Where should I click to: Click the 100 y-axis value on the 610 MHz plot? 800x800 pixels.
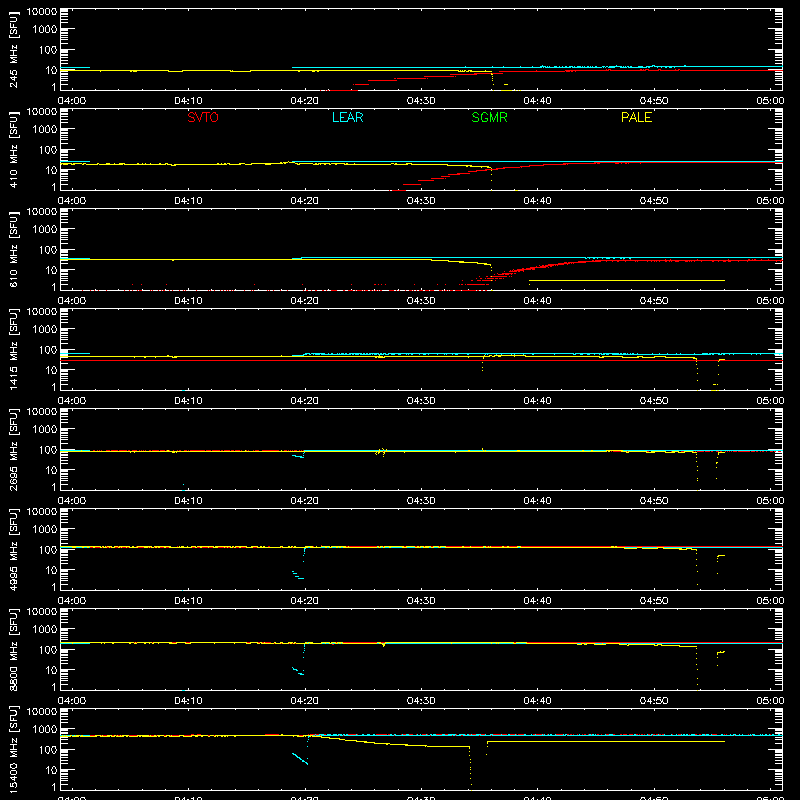point(48,250)
